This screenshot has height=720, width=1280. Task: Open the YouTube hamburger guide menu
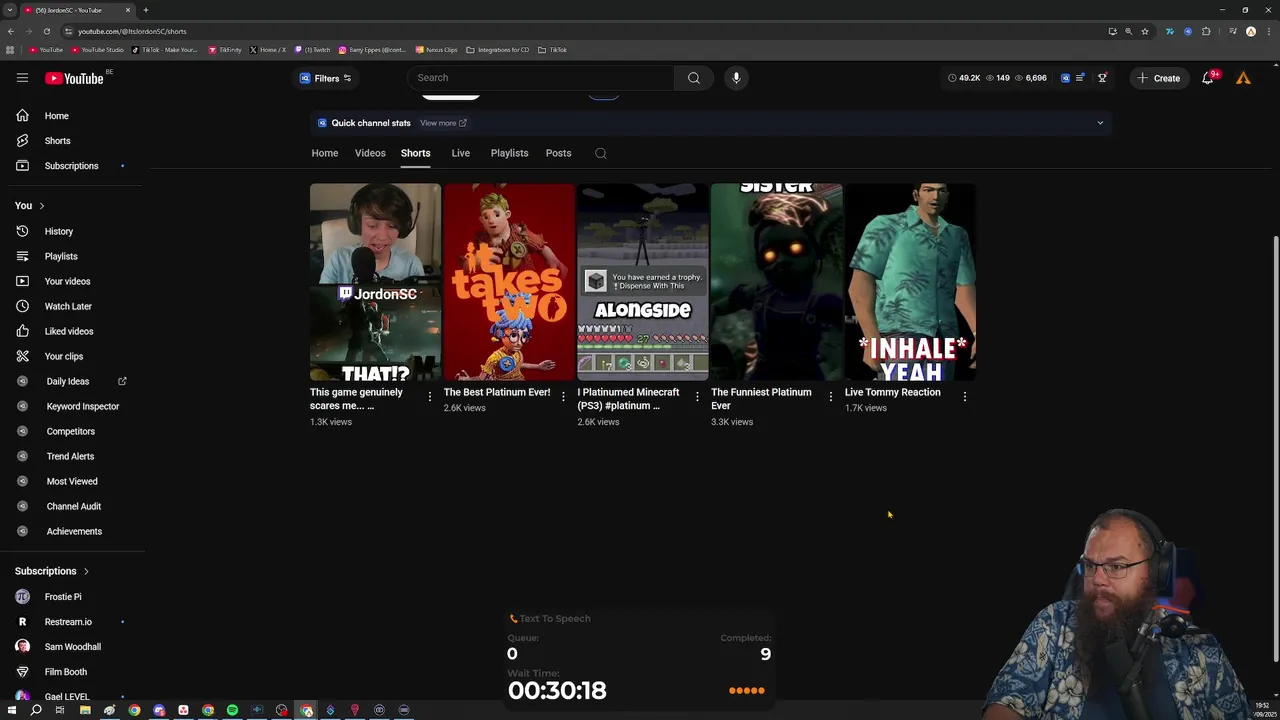click(22, 78)
